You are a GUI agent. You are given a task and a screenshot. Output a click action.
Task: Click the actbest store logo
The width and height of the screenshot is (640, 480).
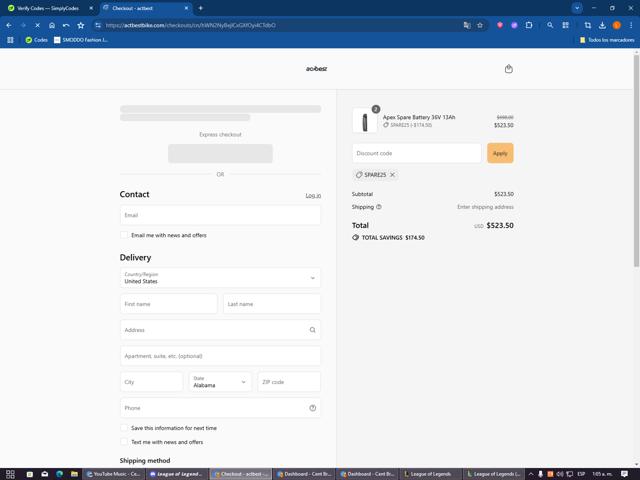tap(316, 69)
